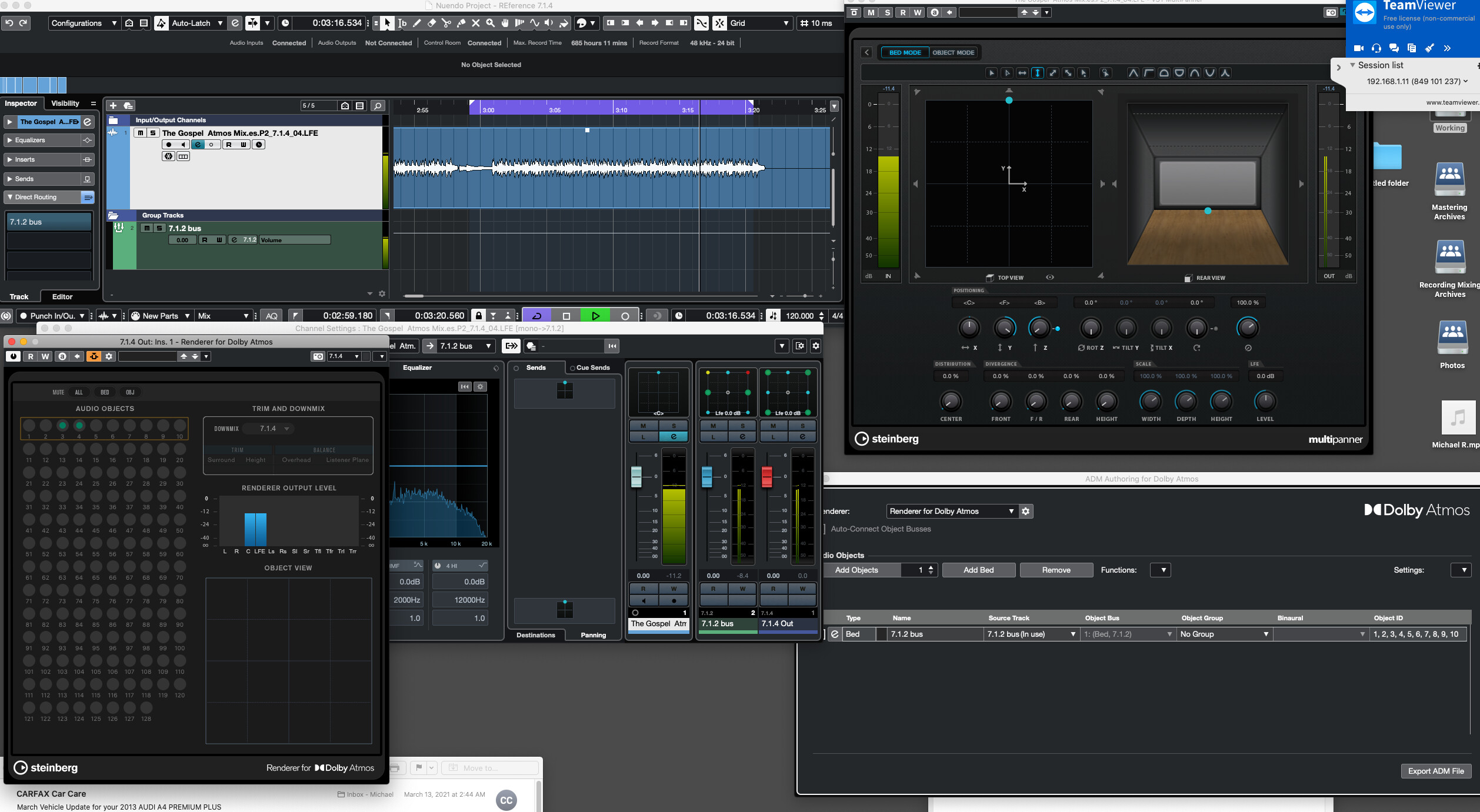Click the Redo arrow in Nuendo toolbar
The image size is (1480, 812).
coord(24,23)
